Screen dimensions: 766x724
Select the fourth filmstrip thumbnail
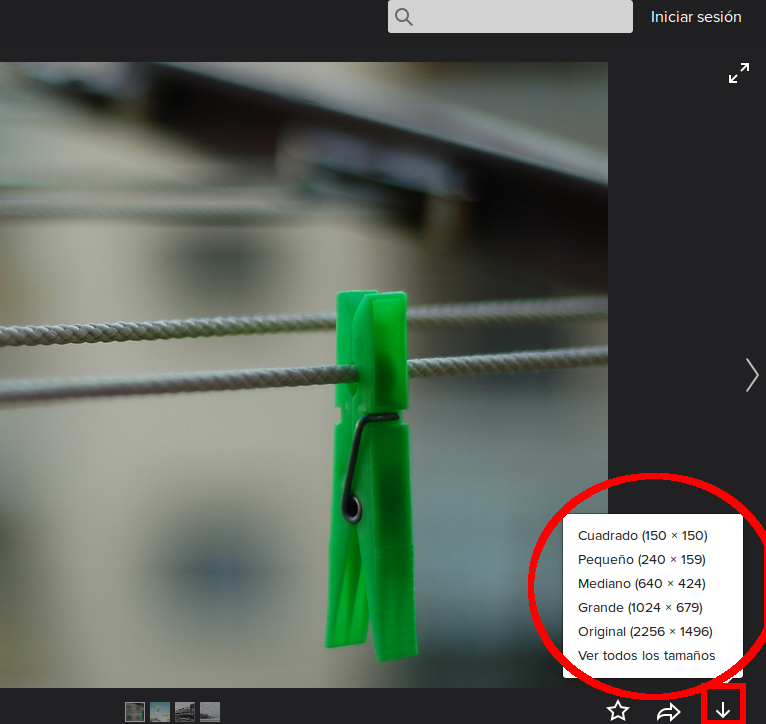(x=210, y=712)
